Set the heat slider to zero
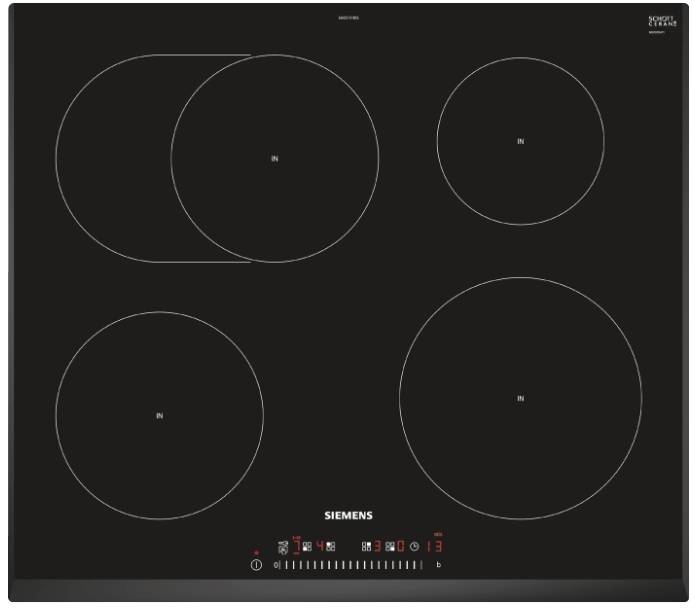Image resolution: width=694 pixels, height=608 pixels. point(276,565)
